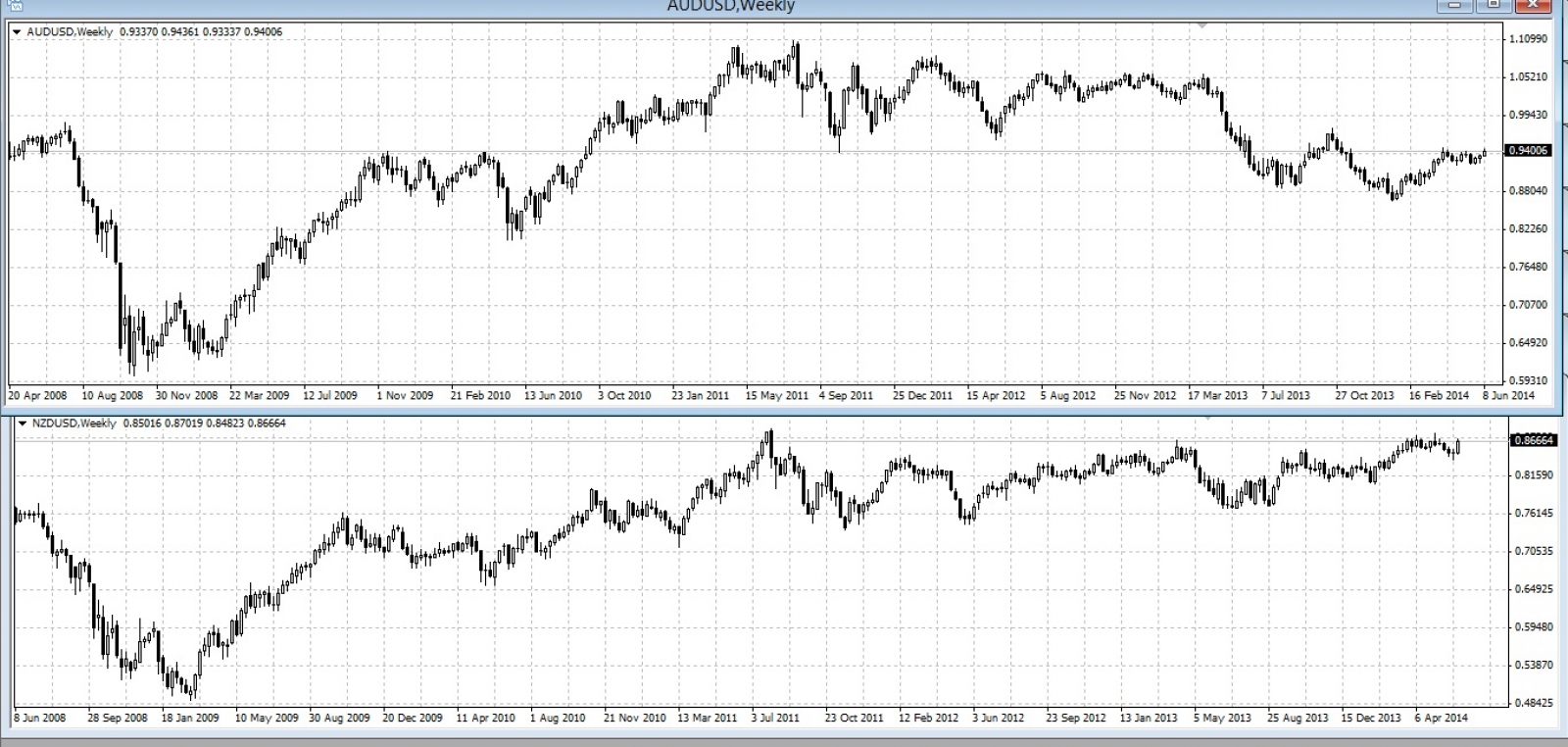This screenshot has height=747, width=1568.
Task: Click the 1.10990 level on the price scale
Action: [1529, 39]
